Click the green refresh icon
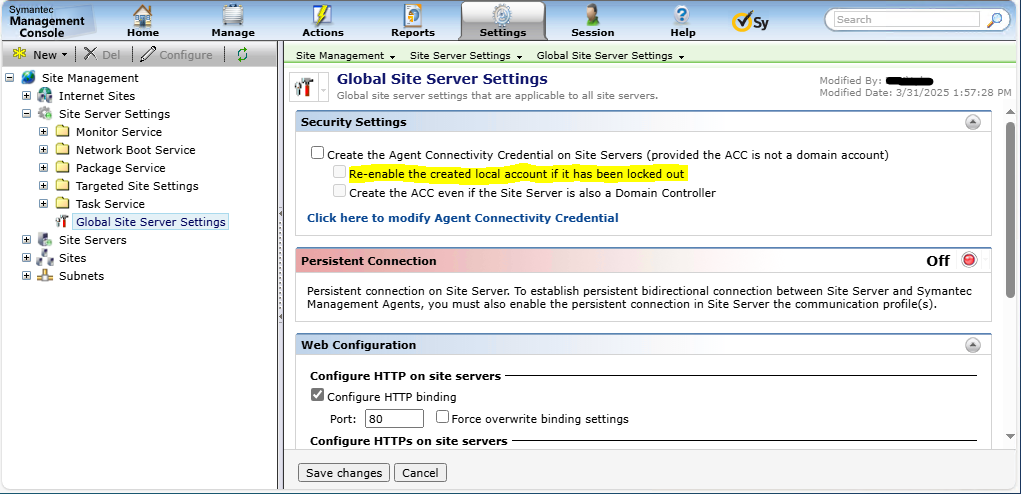Viewport: 1021px width, 494px height. [242, 55]
